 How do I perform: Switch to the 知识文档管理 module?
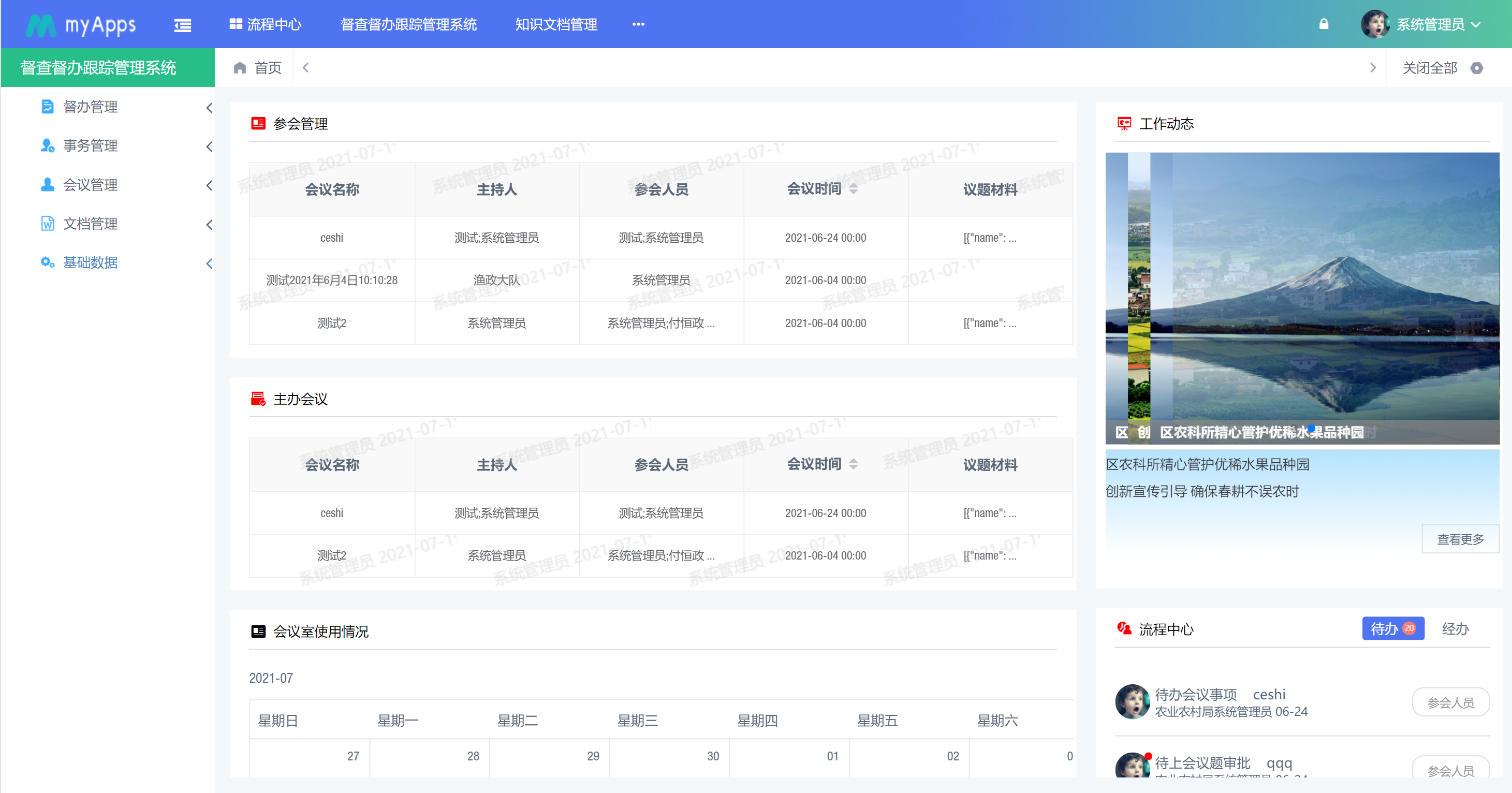(x=555, y=24)
